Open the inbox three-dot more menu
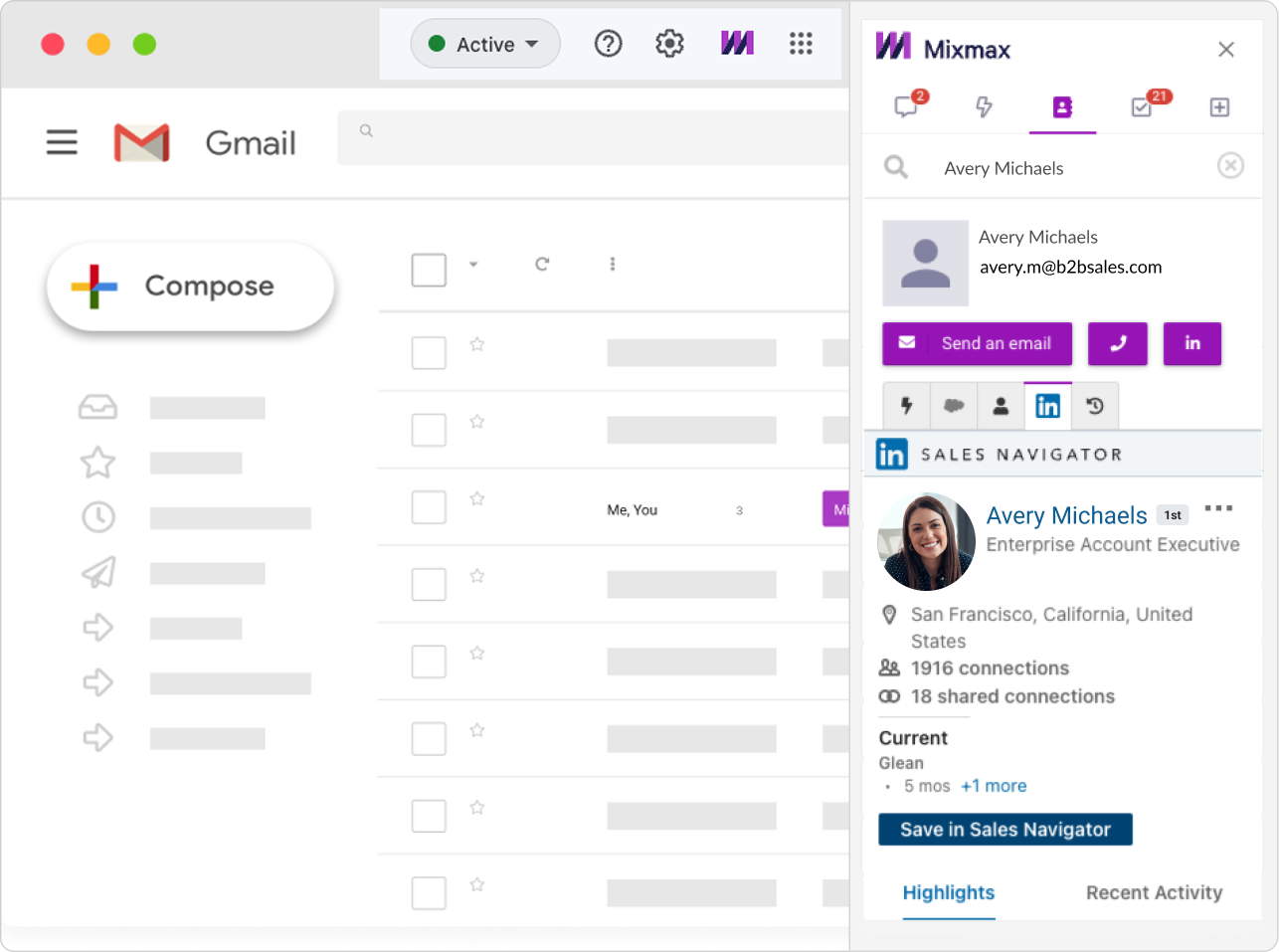This screenshot has height=952, width=1279. tap(613, 264)
